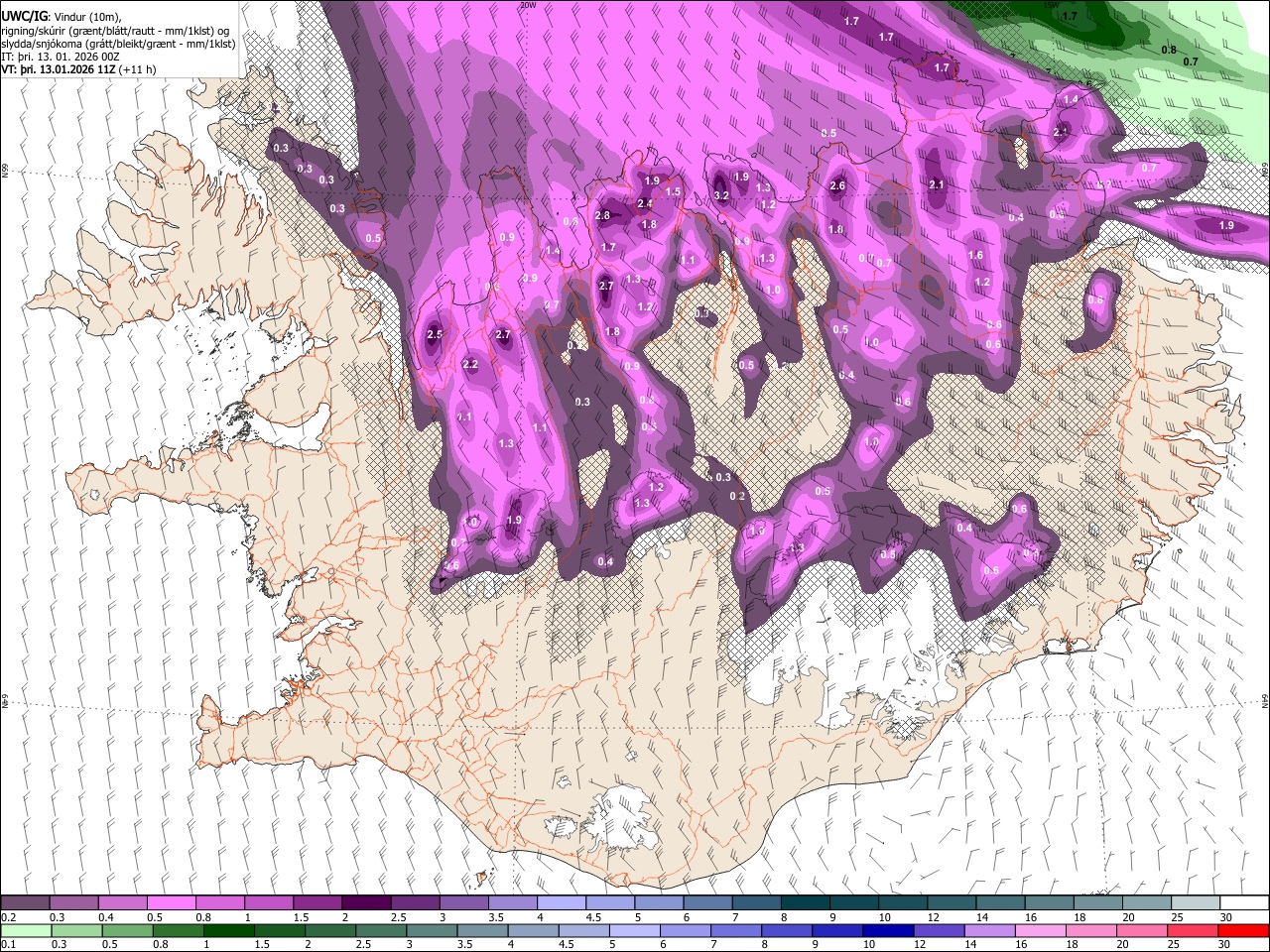Click the lower-row gray-blue swatch above label 3.5
The image size is (1270, 952).
click(482, 930)
